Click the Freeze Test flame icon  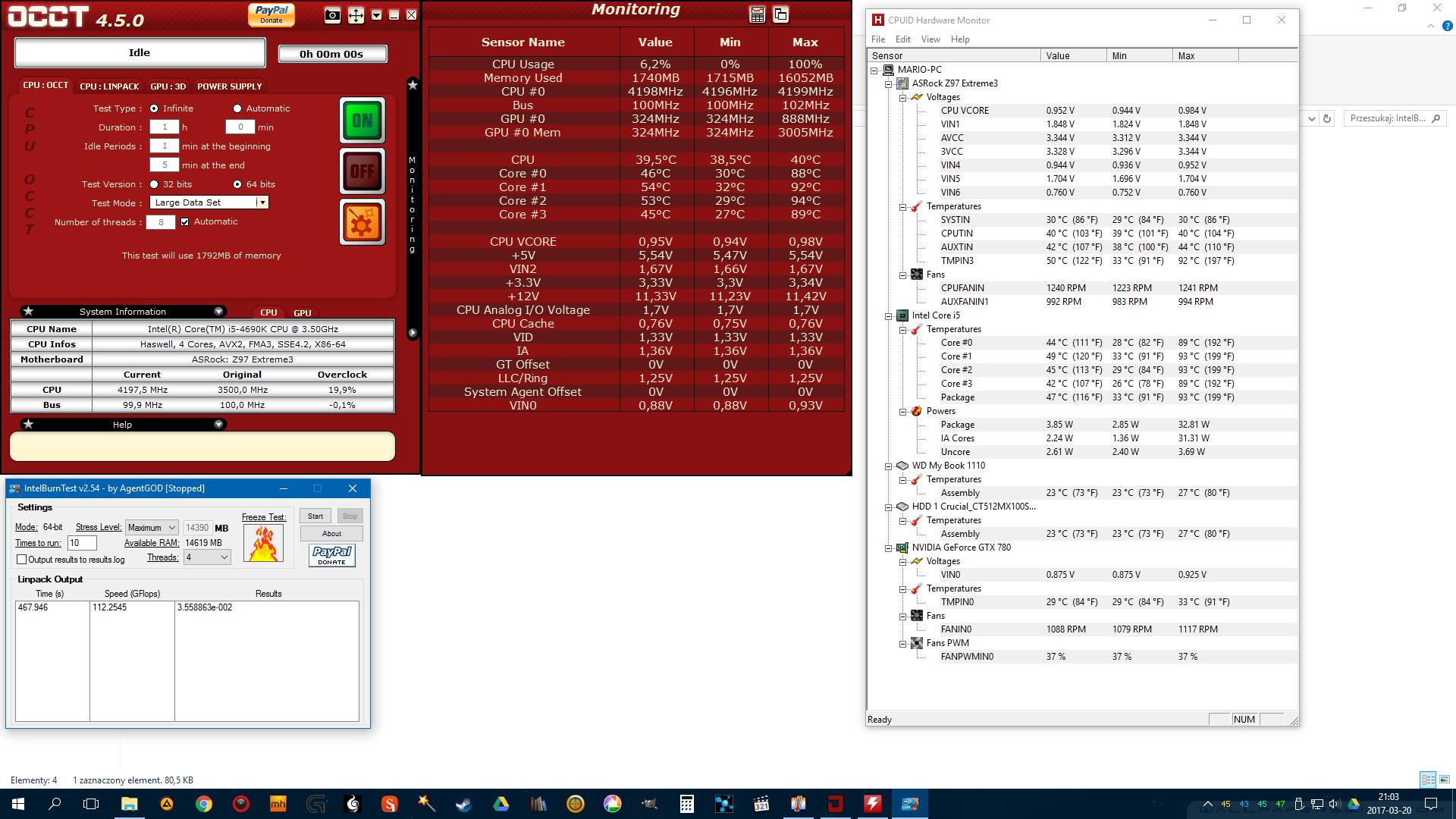point(263,543)
